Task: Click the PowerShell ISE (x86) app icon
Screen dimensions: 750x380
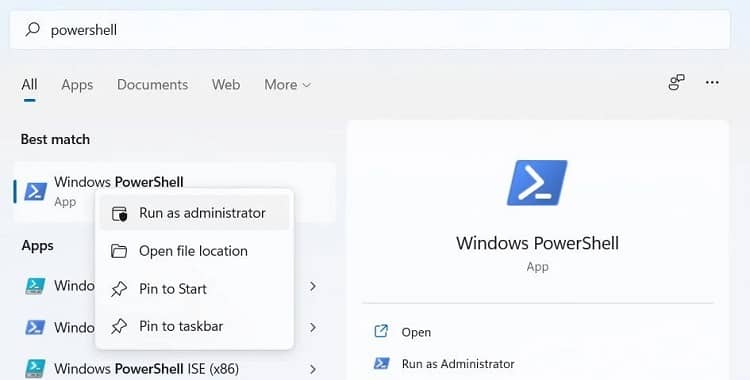Action: [x=35, y=369]
